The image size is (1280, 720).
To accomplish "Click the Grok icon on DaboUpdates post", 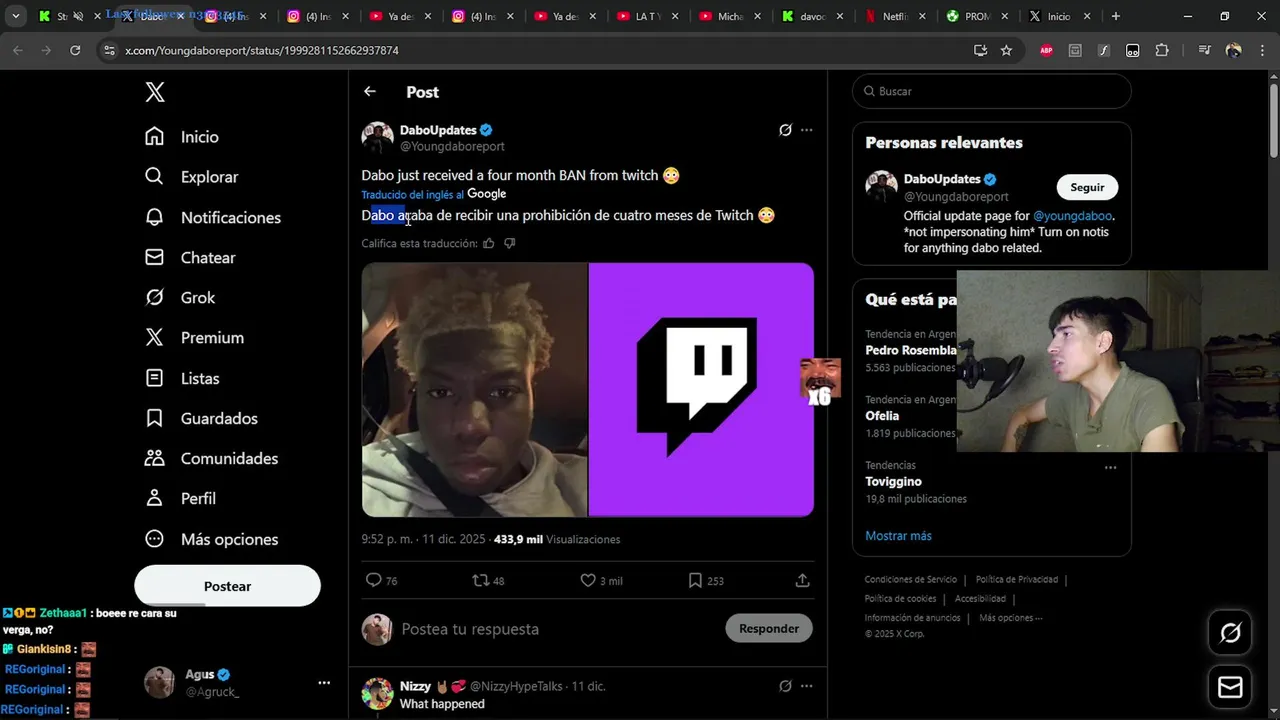I will [785, 130].
